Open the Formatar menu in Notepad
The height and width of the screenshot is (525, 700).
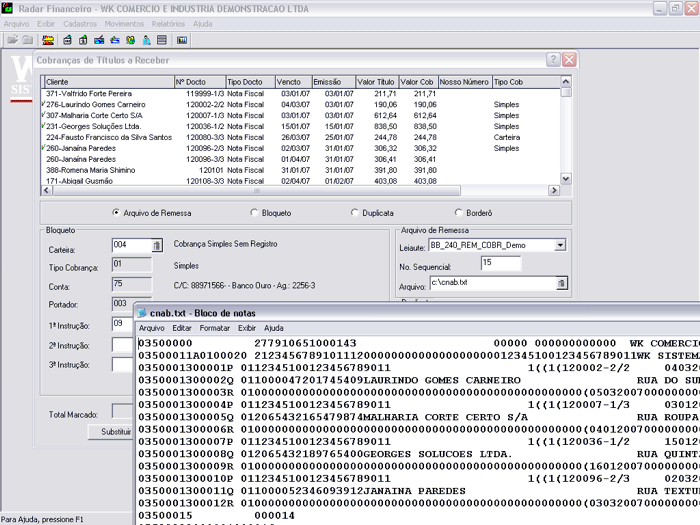[x=214, y=328]
